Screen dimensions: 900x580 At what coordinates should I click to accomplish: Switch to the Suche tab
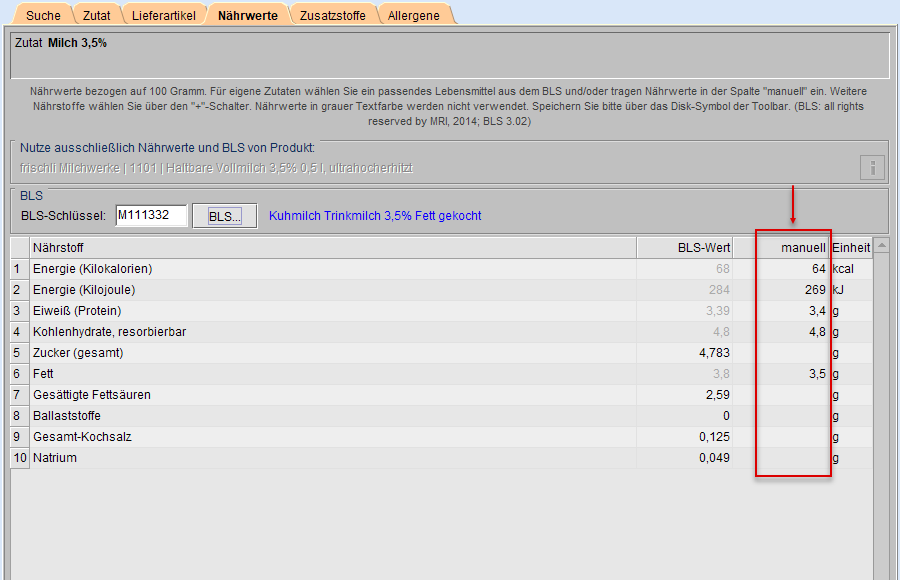(x=43, y=16)
